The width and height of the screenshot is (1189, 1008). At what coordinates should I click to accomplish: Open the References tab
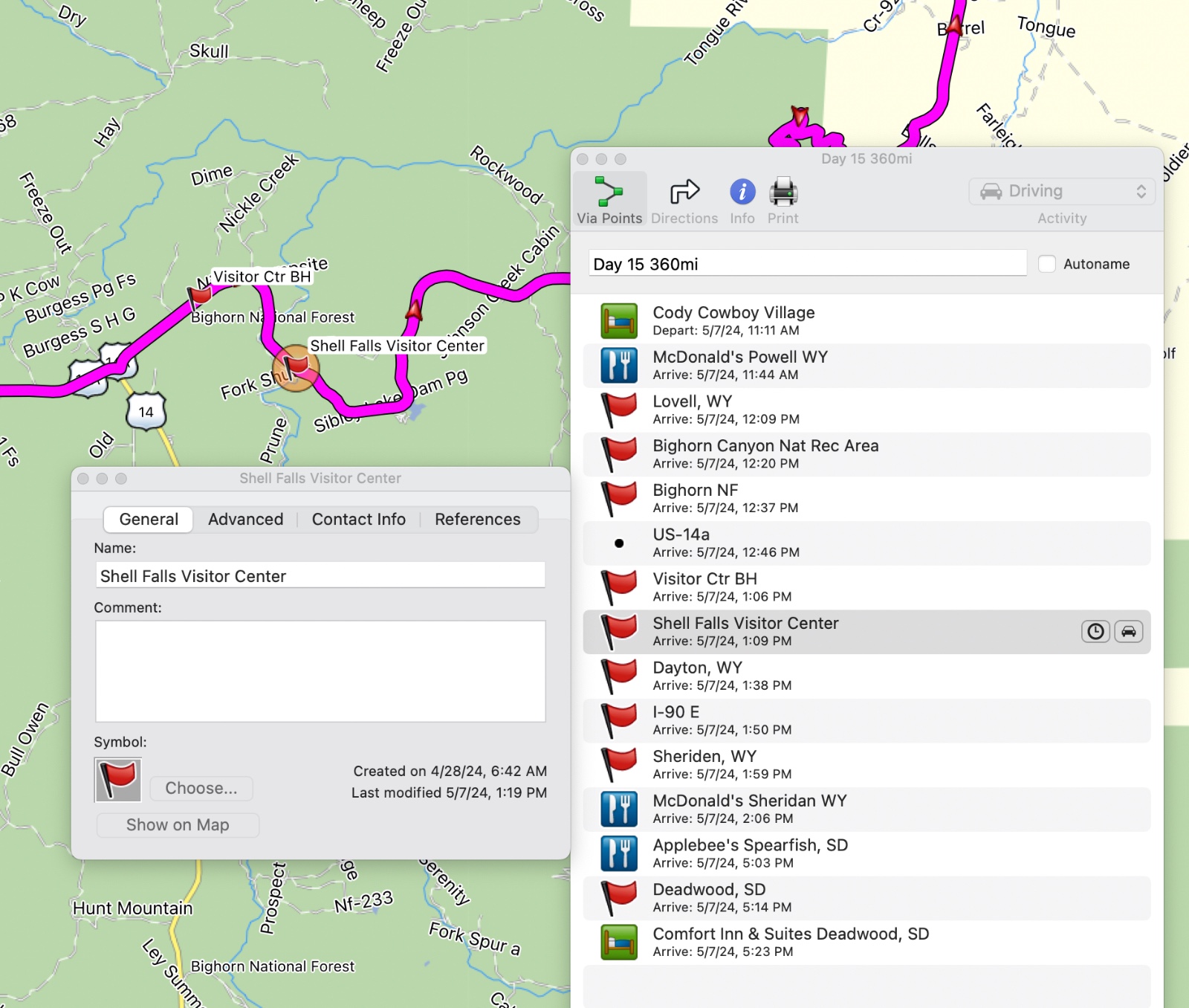pyautogui.click(x=478, y=520)
